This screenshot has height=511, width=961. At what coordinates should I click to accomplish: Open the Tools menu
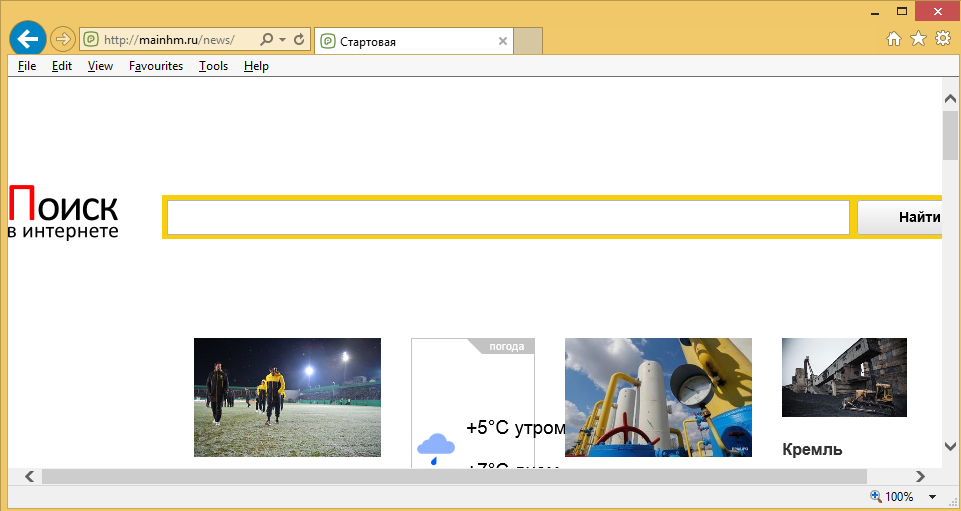(x=213, y=66)
